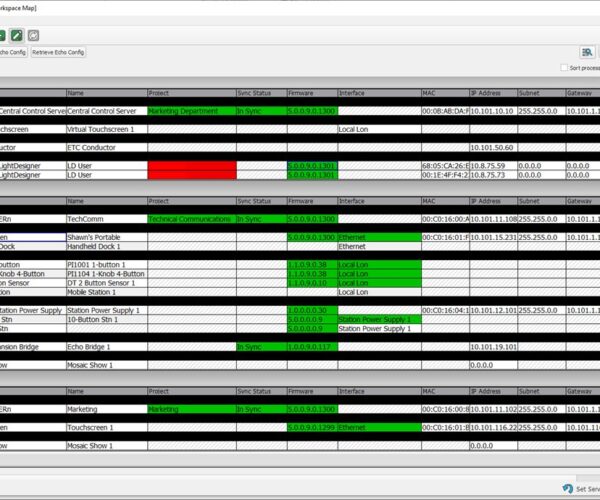Sort by the Firmware column header
The height and width of the screenshot is (500, 600).
coord(311,93)
